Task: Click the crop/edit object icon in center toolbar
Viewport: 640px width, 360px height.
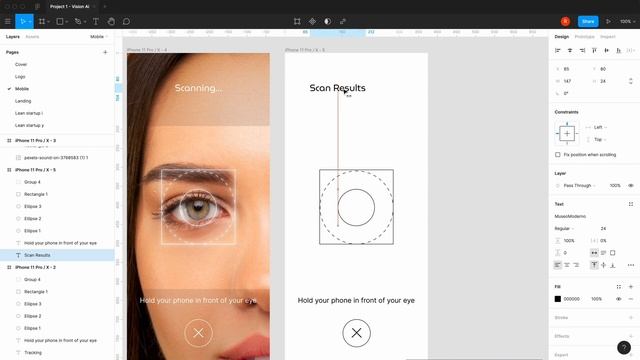Action: 297,21
